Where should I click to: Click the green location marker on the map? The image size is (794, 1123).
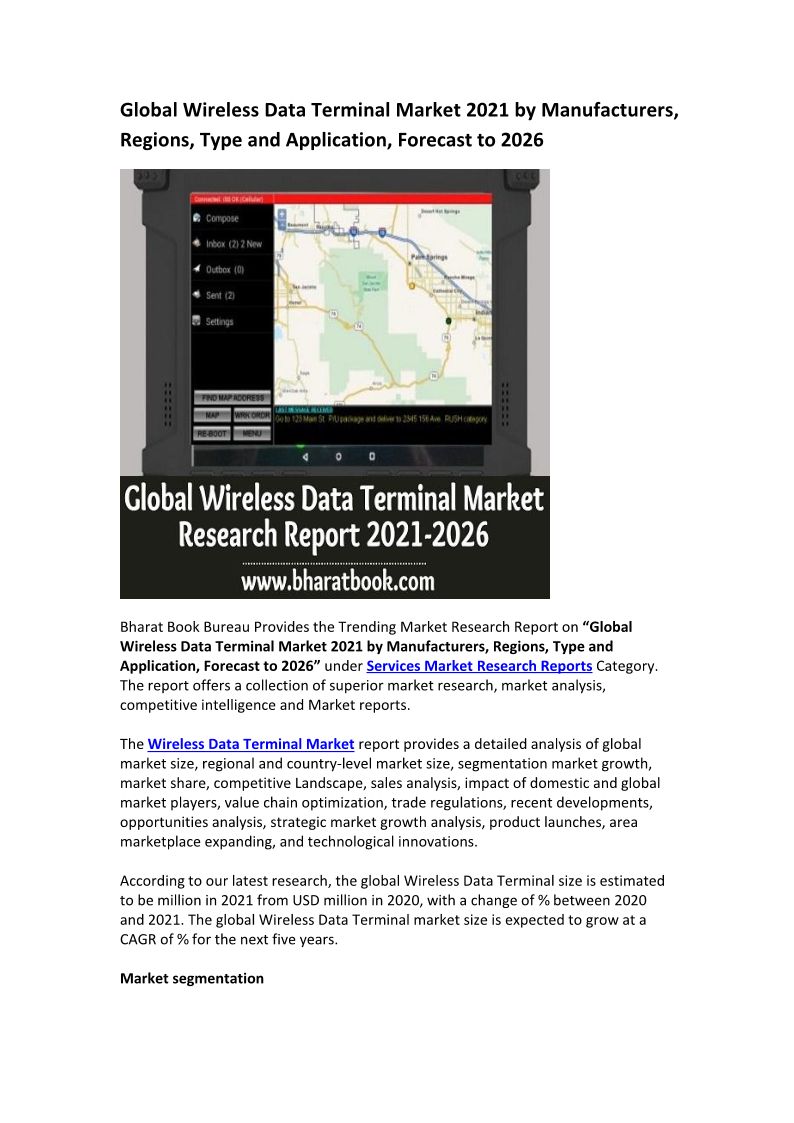point(449,321)
